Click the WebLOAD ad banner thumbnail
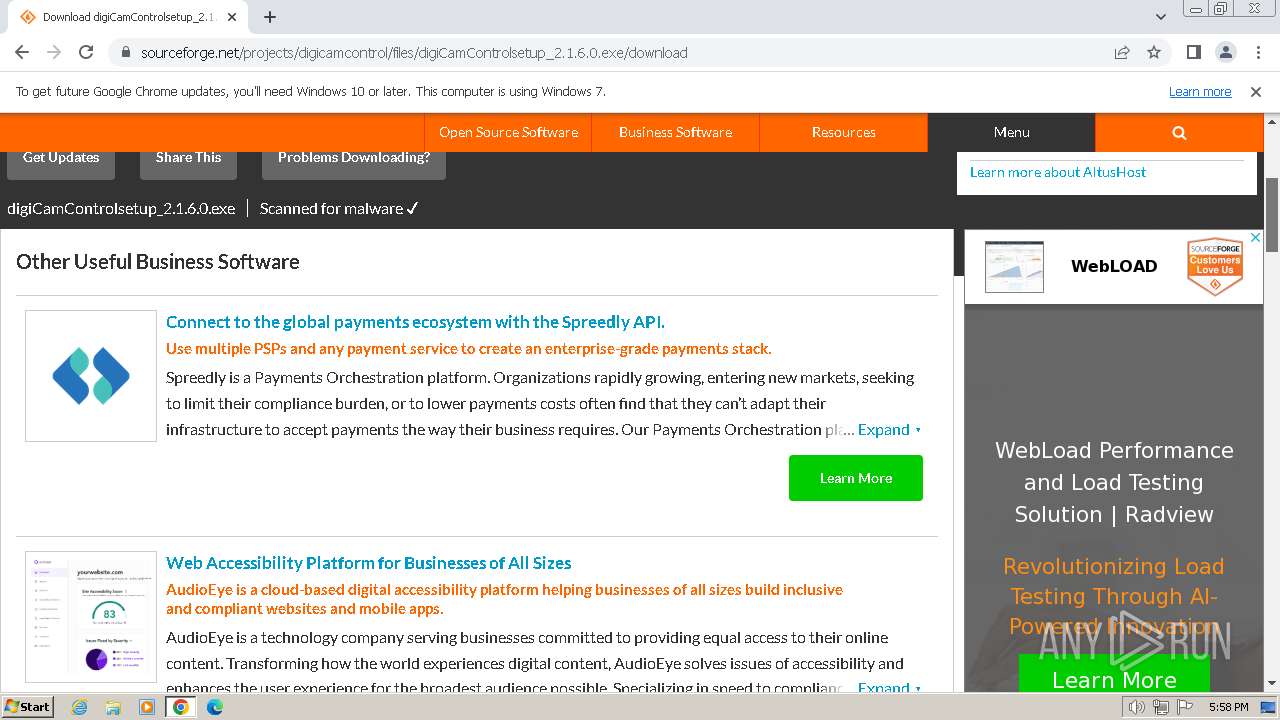This screenshot has height=720, width=1280. [1014, 267]
